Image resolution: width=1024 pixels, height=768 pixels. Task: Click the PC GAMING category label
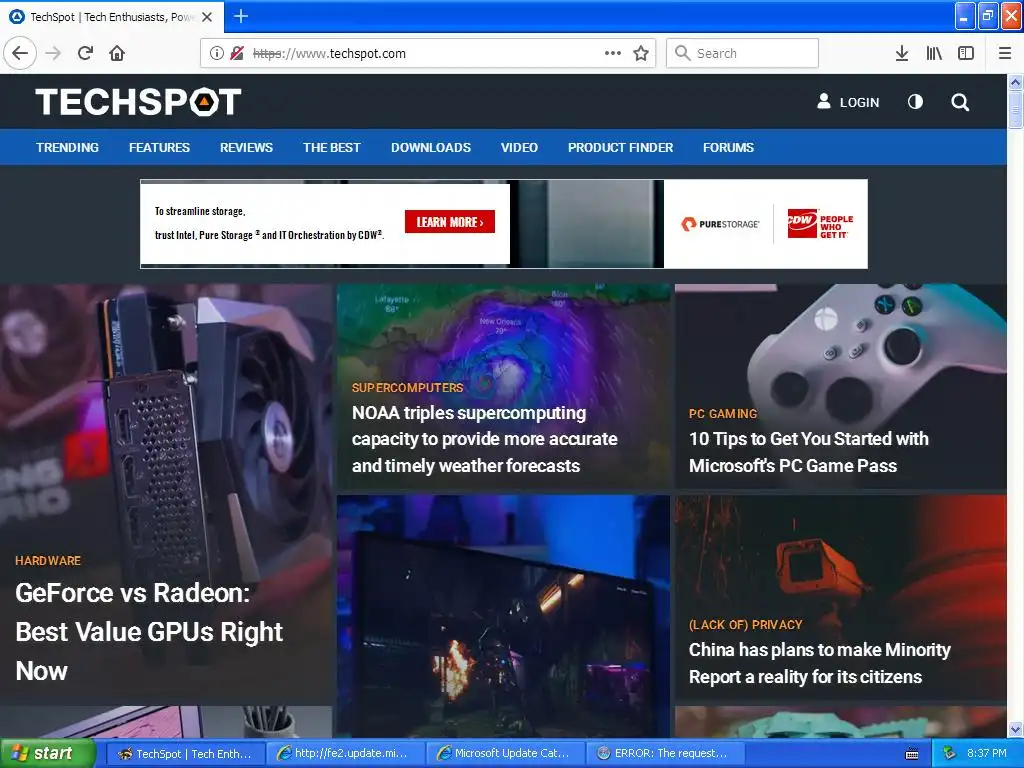[723, 413]
